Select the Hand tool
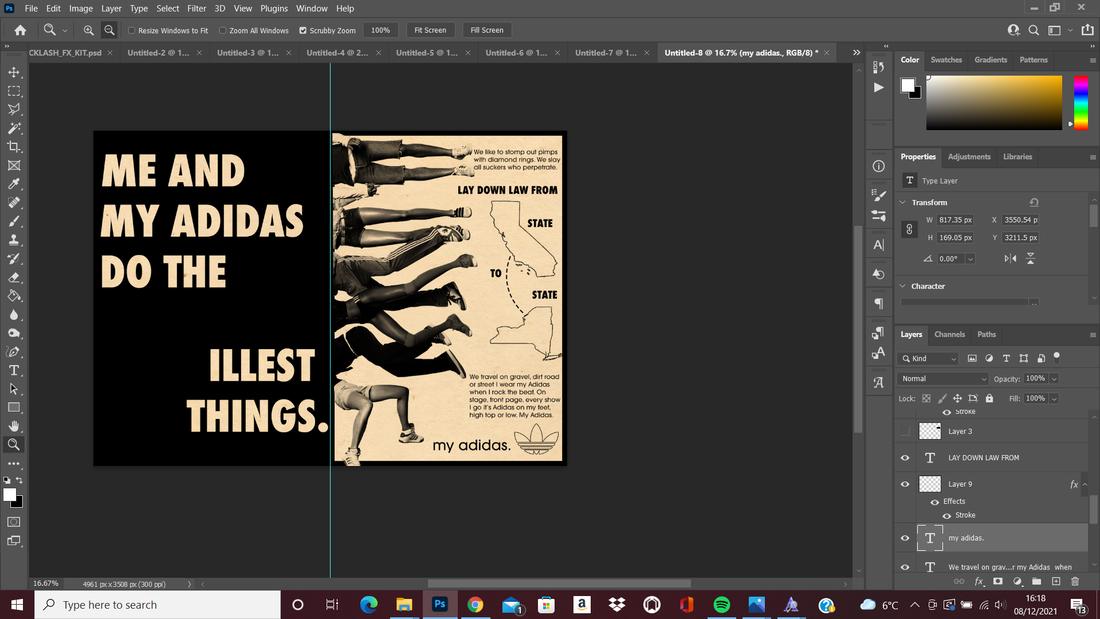1100x619 pixels. point(14,426)
